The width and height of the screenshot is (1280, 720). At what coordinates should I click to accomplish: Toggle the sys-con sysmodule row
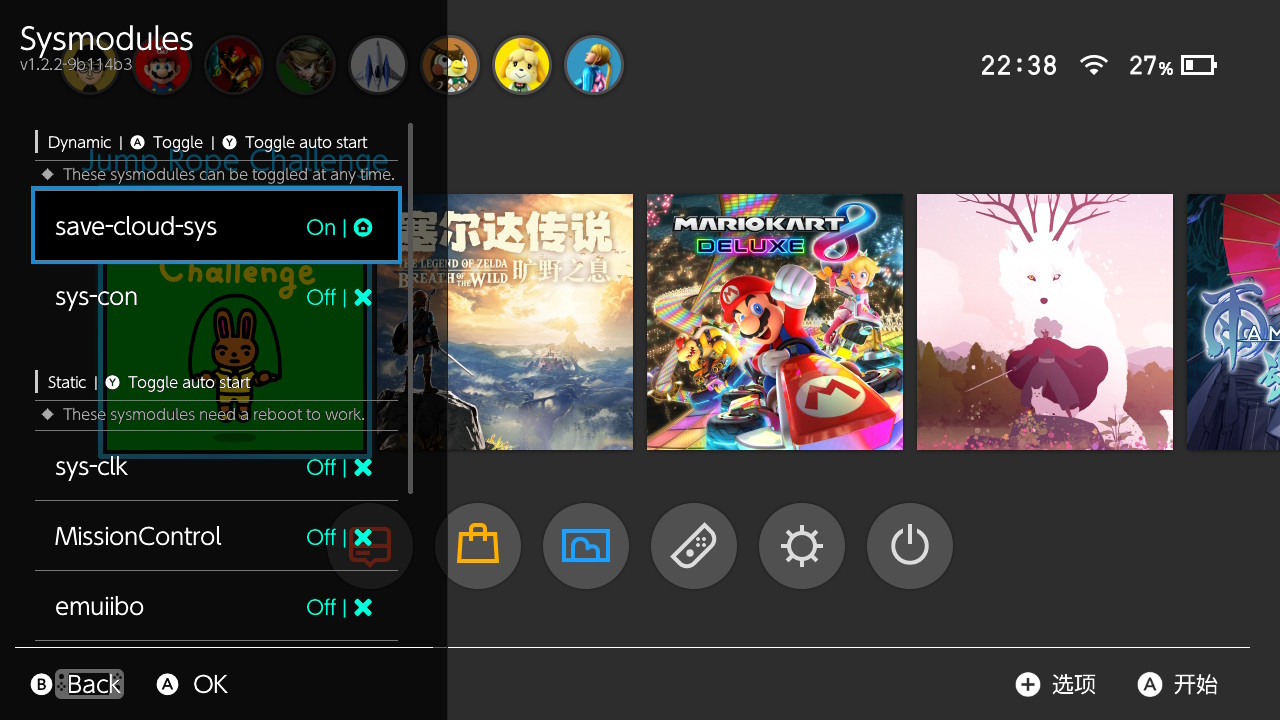coord(216,297)
